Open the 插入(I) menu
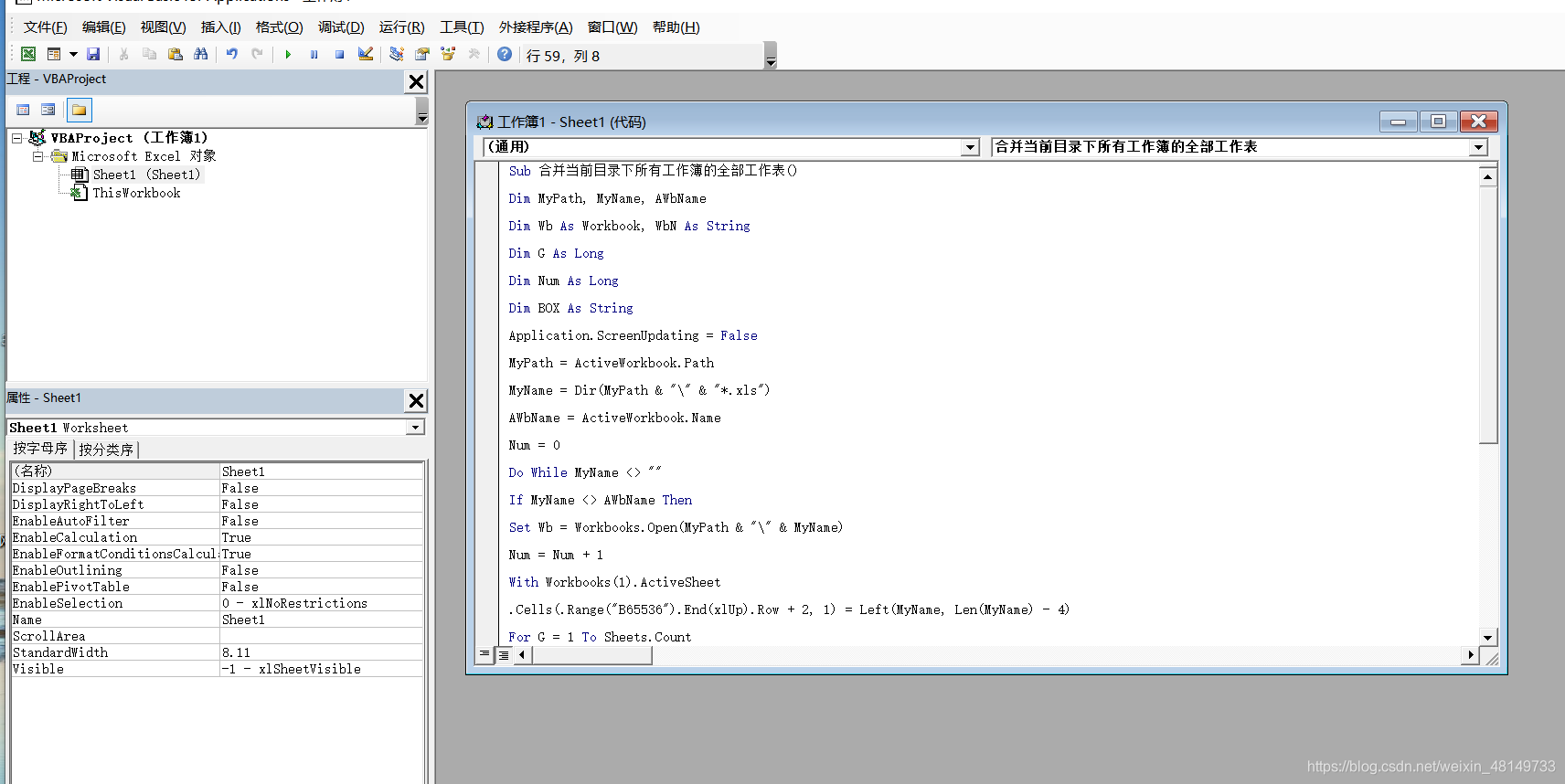This screenshot has height=784, width=1565. click(x=221, y=27)
